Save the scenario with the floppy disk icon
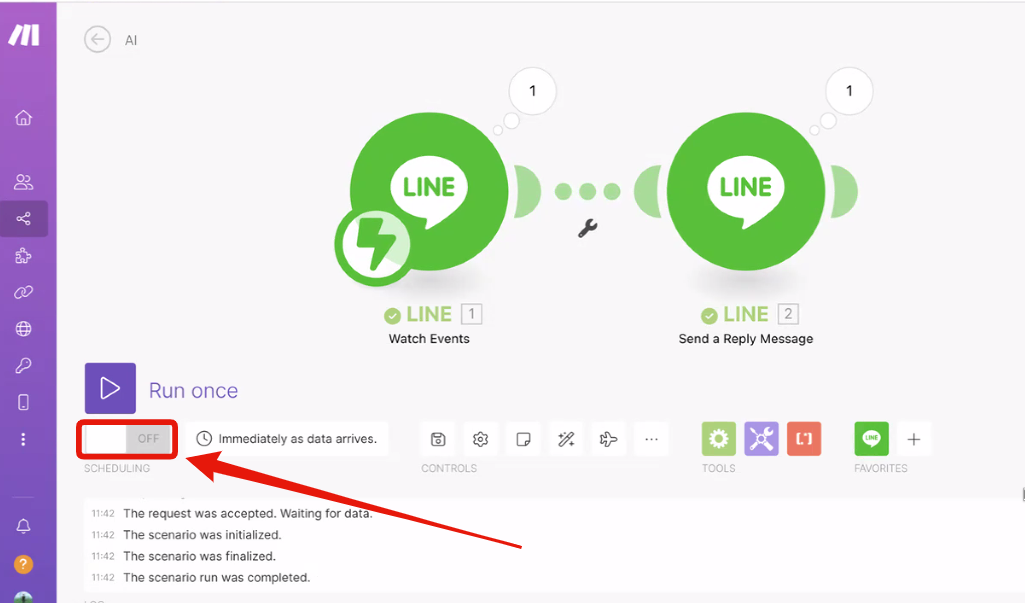 pyautogui.click(x=438, y=439)
